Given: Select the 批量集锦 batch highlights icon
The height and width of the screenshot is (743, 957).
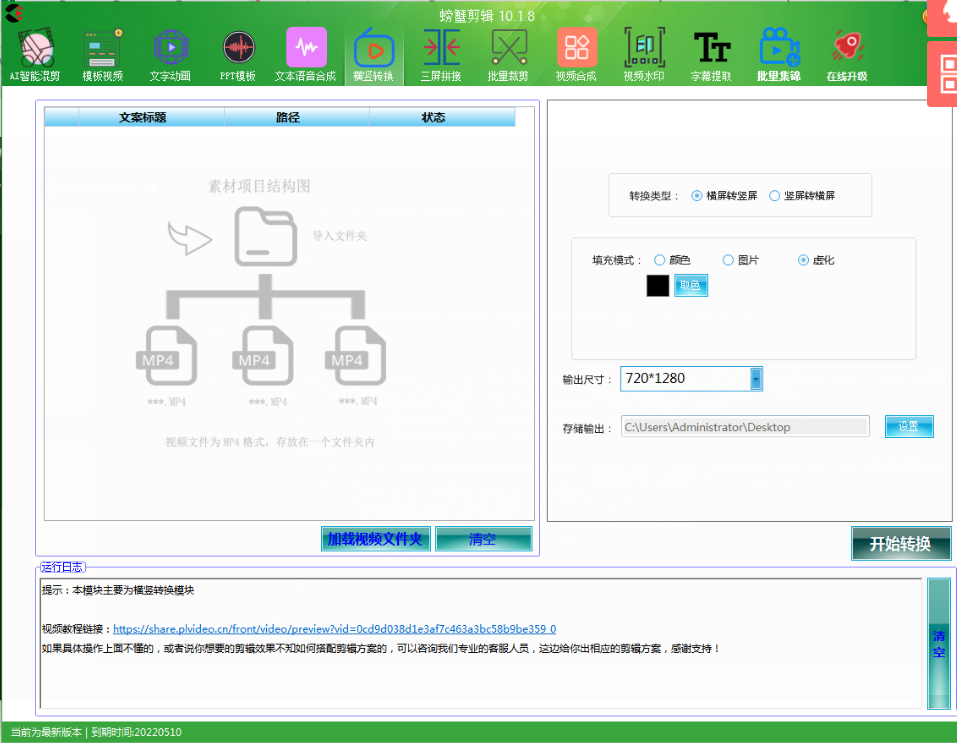Looking at the screenshot, I should pyautogui.click(x=779, y=50).
